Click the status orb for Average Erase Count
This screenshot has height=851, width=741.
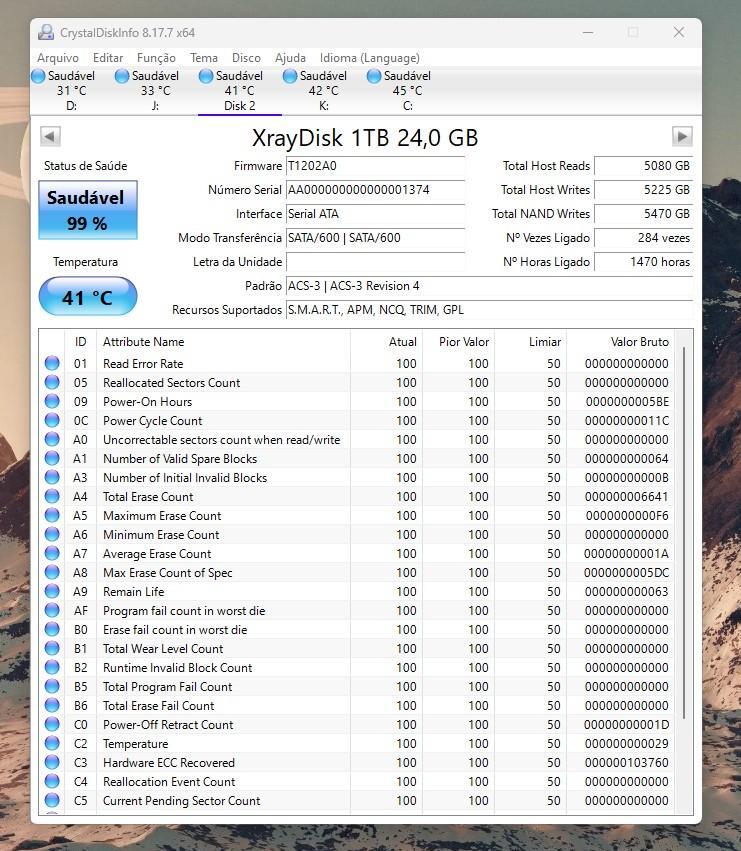(x=52, y=553)
